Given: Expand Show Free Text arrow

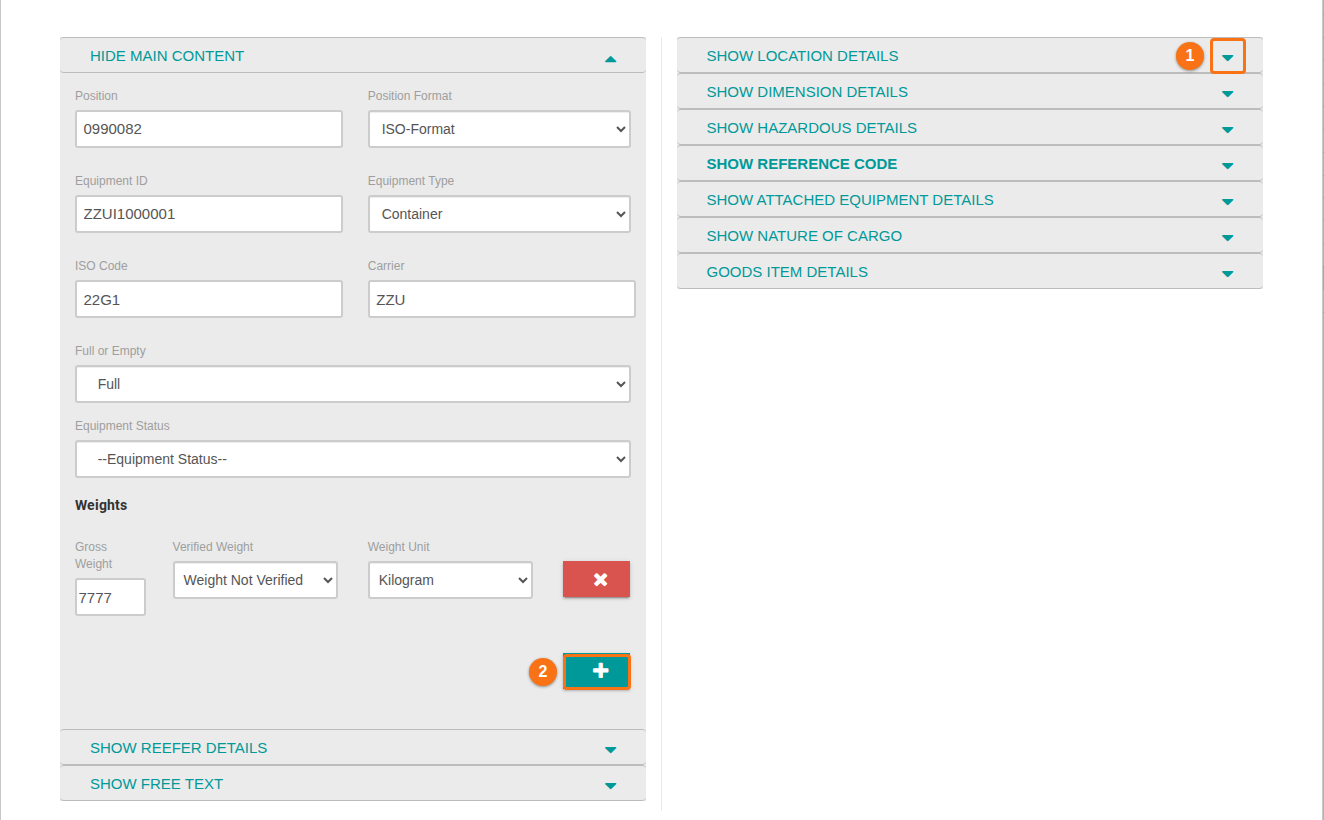Looking at the screenshot, I should (610, 786).
